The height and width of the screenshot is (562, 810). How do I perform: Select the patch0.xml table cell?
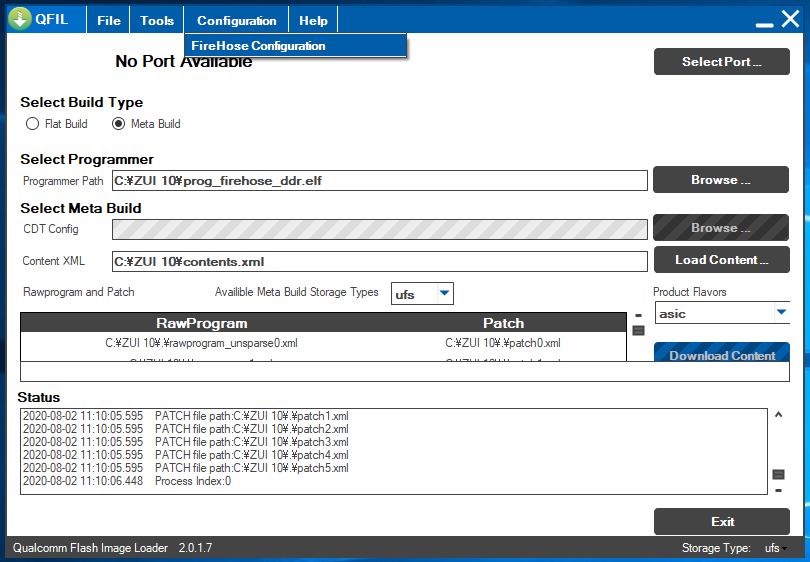(x=503, y=343)
